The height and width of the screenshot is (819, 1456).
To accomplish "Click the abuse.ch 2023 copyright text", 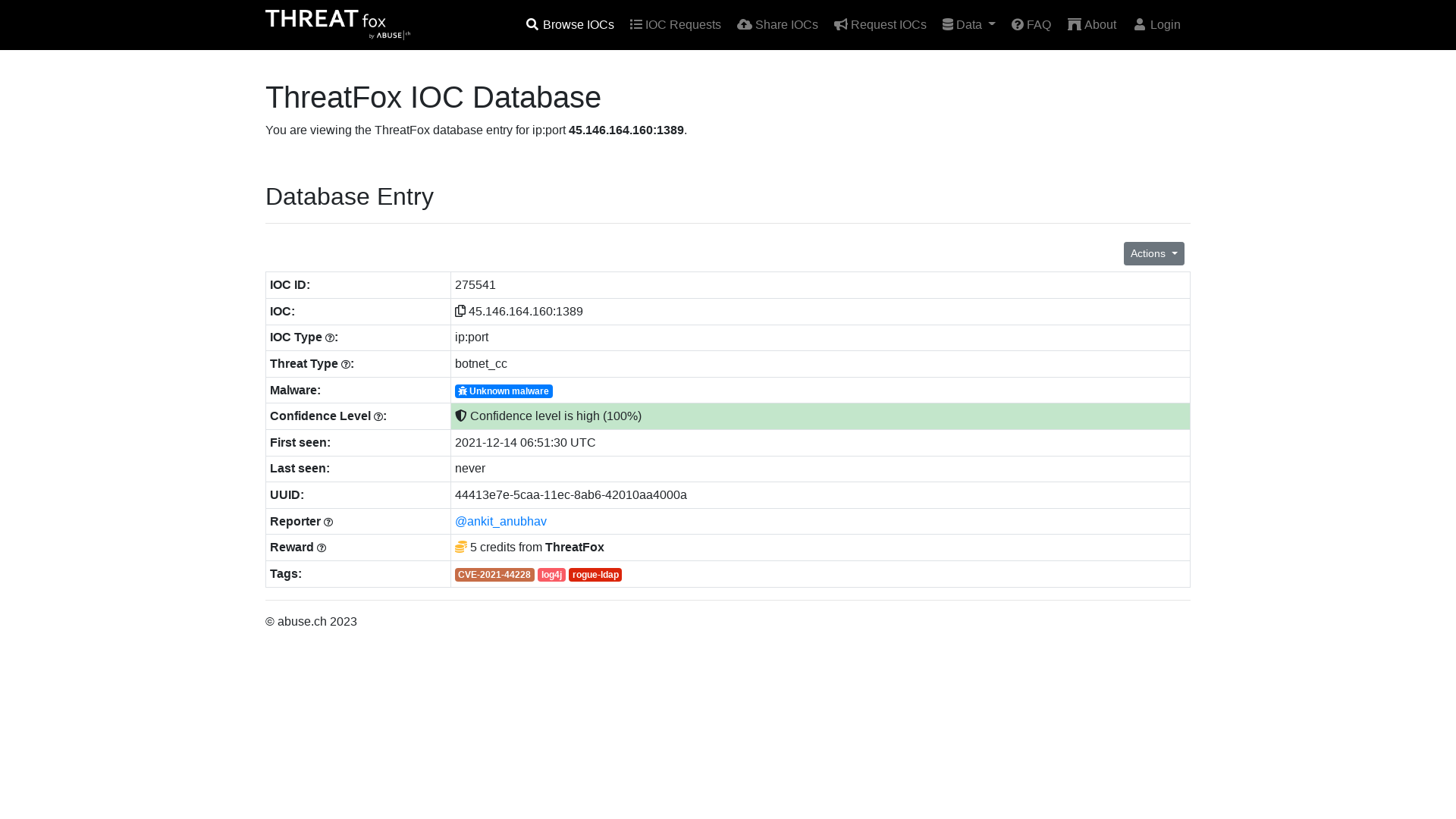I will click(311, 622).
